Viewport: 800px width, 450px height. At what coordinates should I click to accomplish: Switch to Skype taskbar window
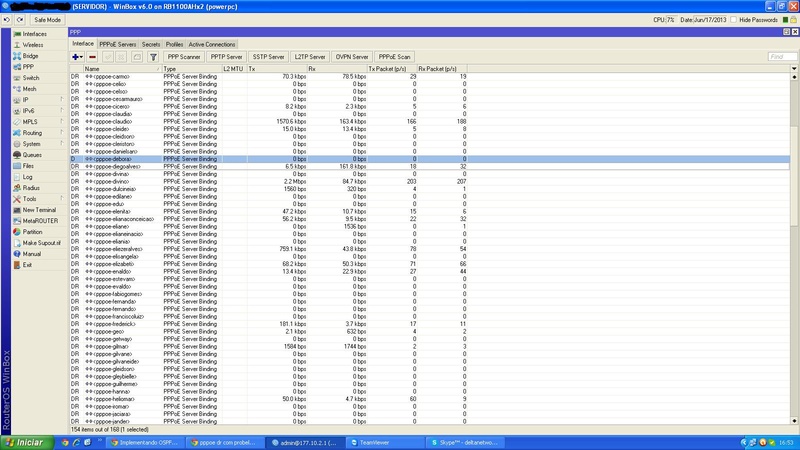[x=464, y=442]
